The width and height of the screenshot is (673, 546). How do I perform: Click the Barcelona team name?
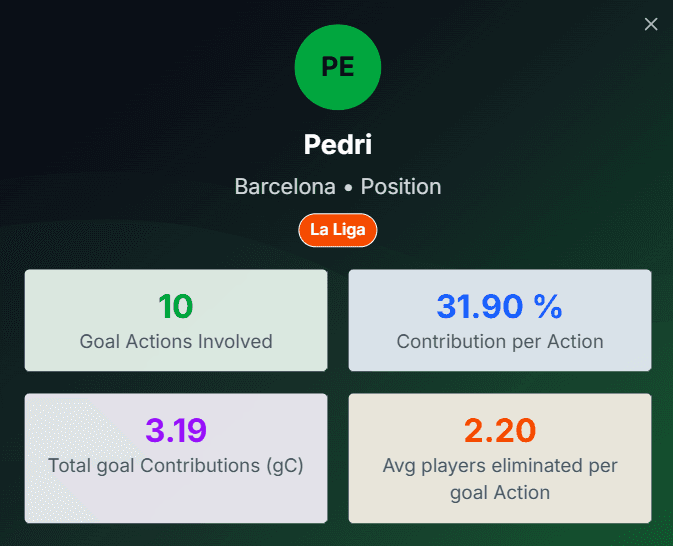[x=284, y=187]
